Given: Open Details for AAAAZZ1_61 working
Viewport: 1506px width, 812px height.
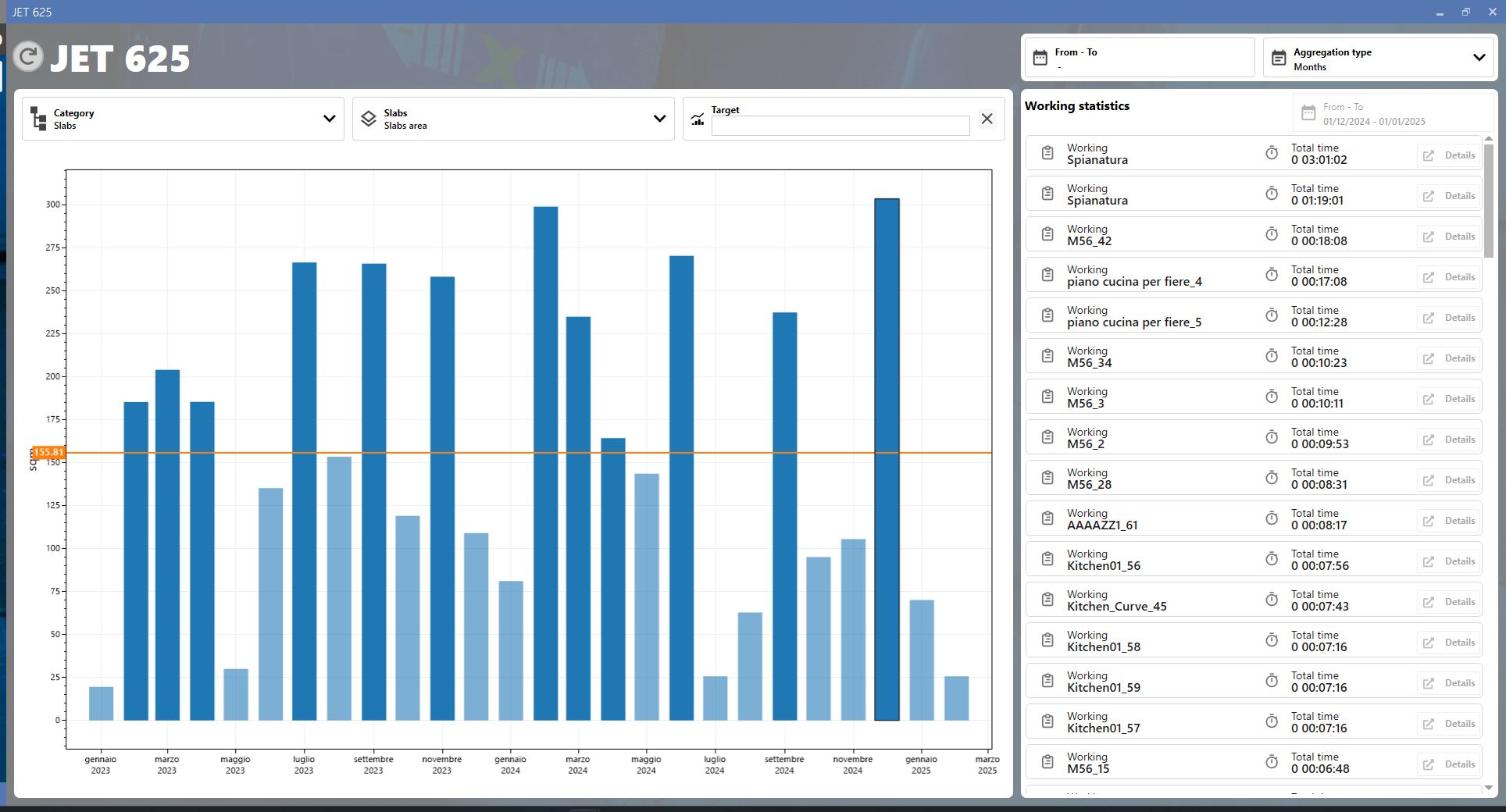Looking at the screenshot, I should [x=1449, y=521].
